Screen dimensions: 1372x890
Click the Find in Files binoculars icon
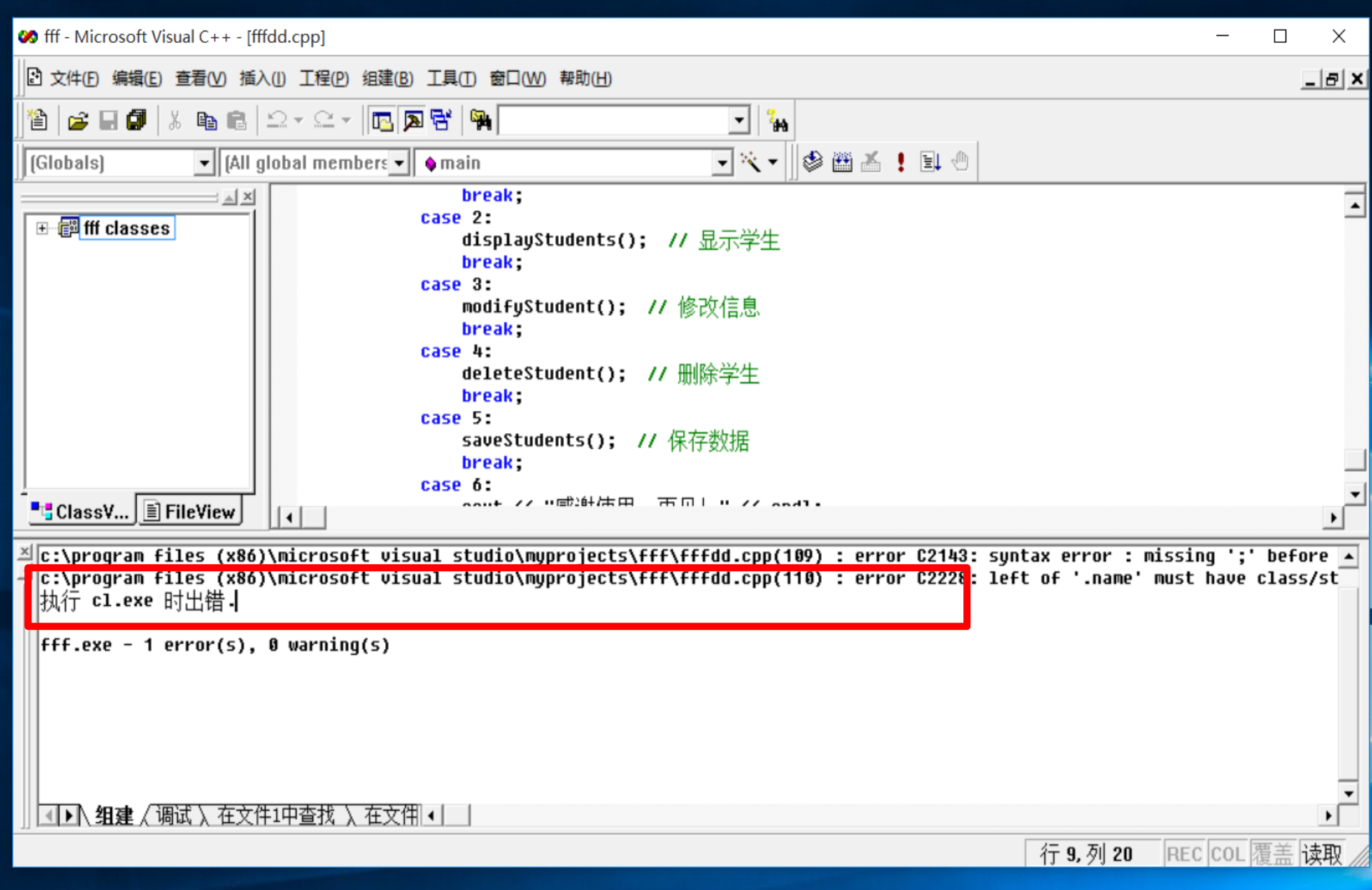pos(481,121)
